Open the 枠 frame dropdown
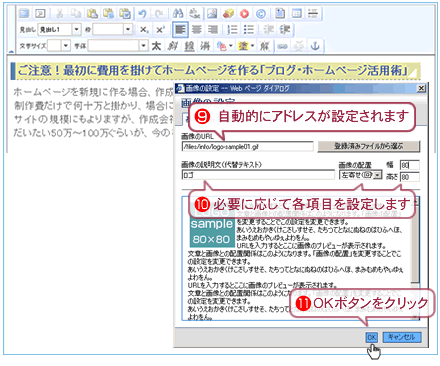440x366 pixels. click(x=128, y=29)
